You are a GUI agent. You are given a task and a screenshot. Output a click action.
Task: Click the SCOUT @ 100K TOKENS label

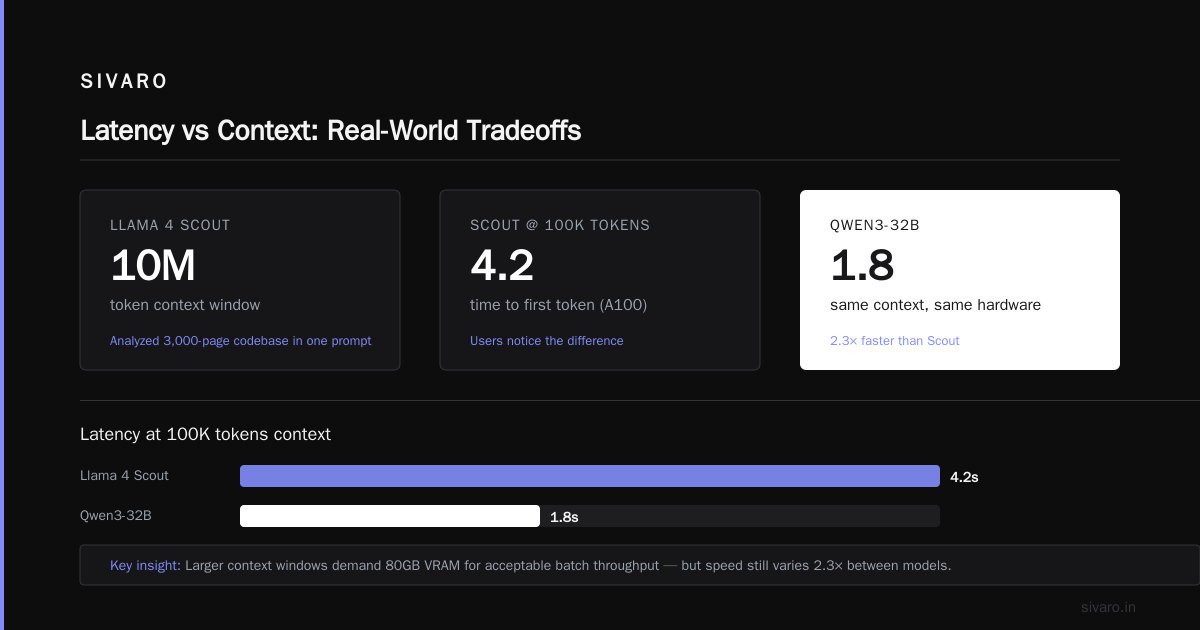(x=560, y=225)
